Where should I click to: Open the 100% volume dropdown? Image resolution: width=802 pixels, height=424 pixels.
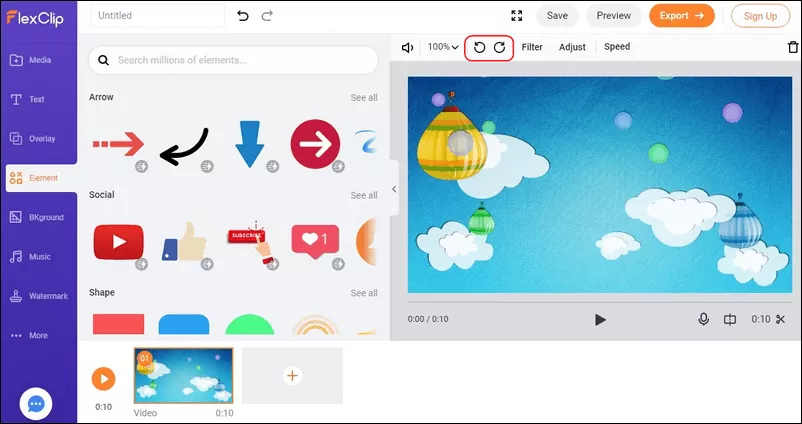442,47
